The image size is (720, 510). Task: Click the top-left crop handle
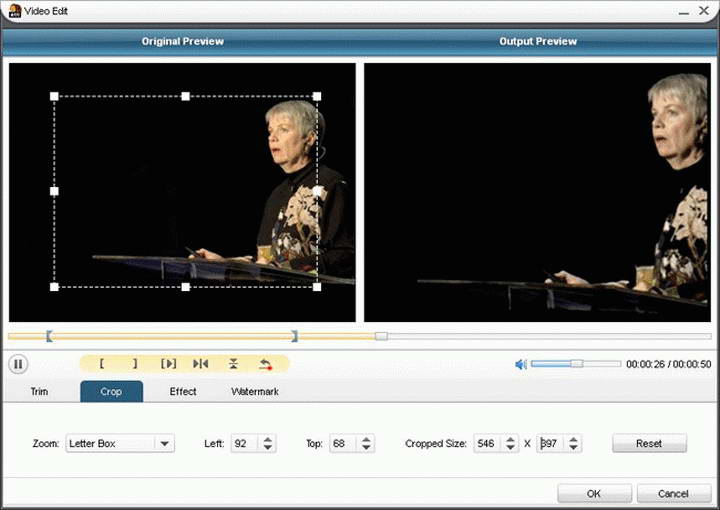point(54,96)
